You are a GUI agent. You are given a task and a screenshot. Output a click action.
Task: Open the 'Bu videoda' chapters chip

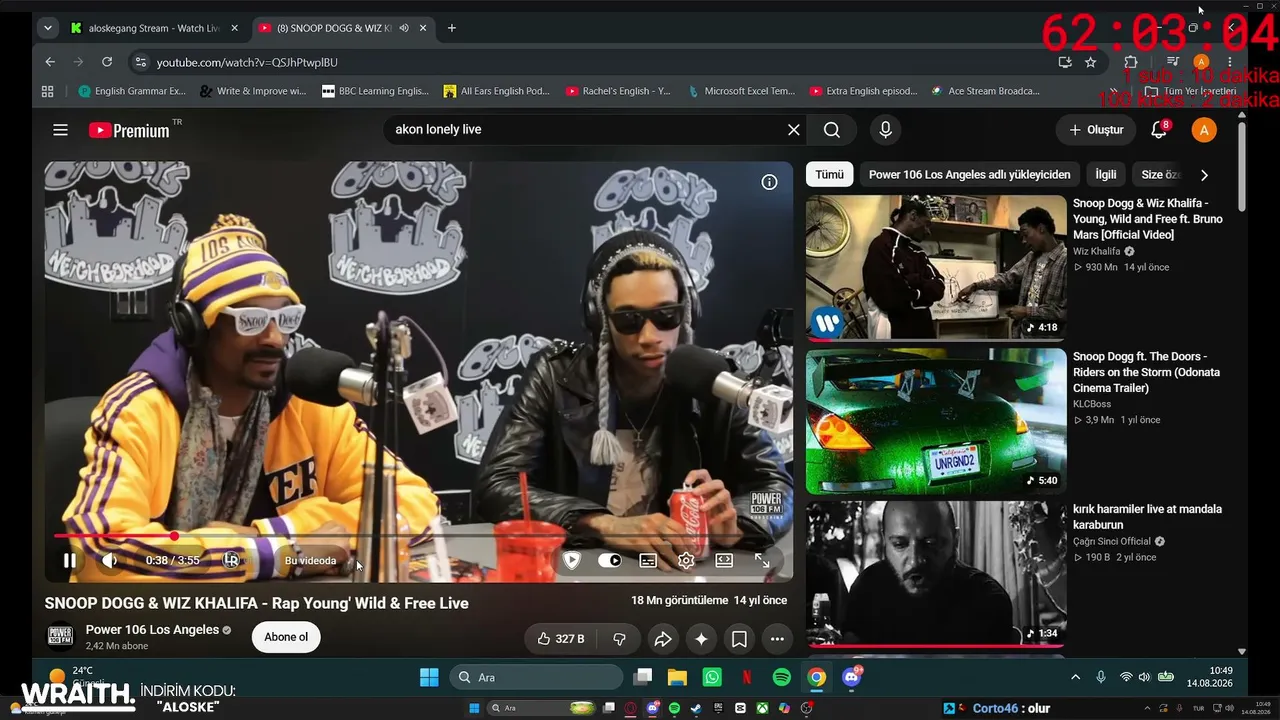tap(311, 560)
